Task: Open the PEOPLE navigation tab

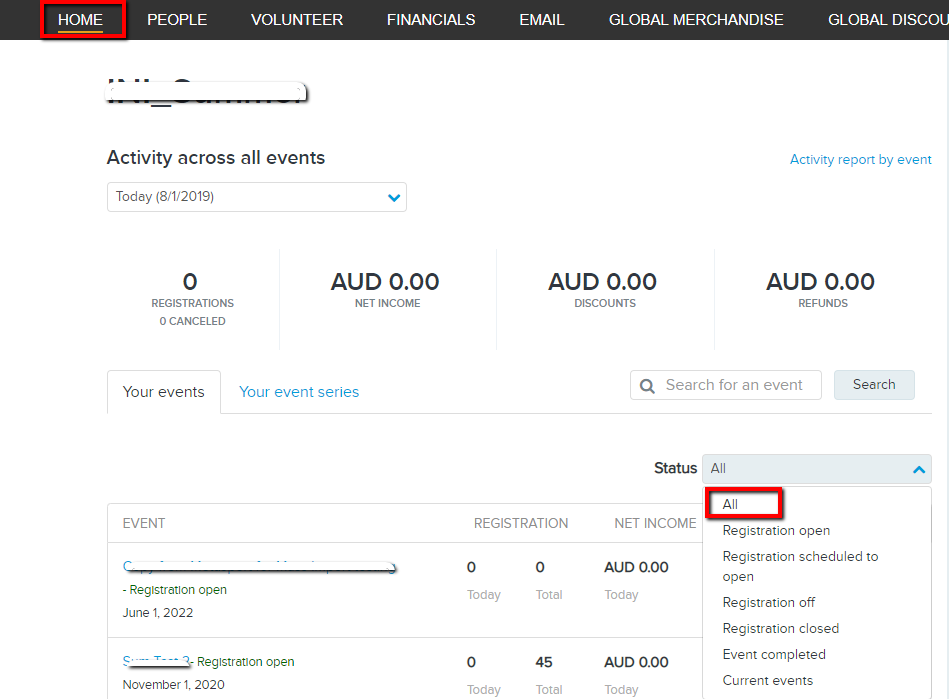Action: (x=177, y=20)
